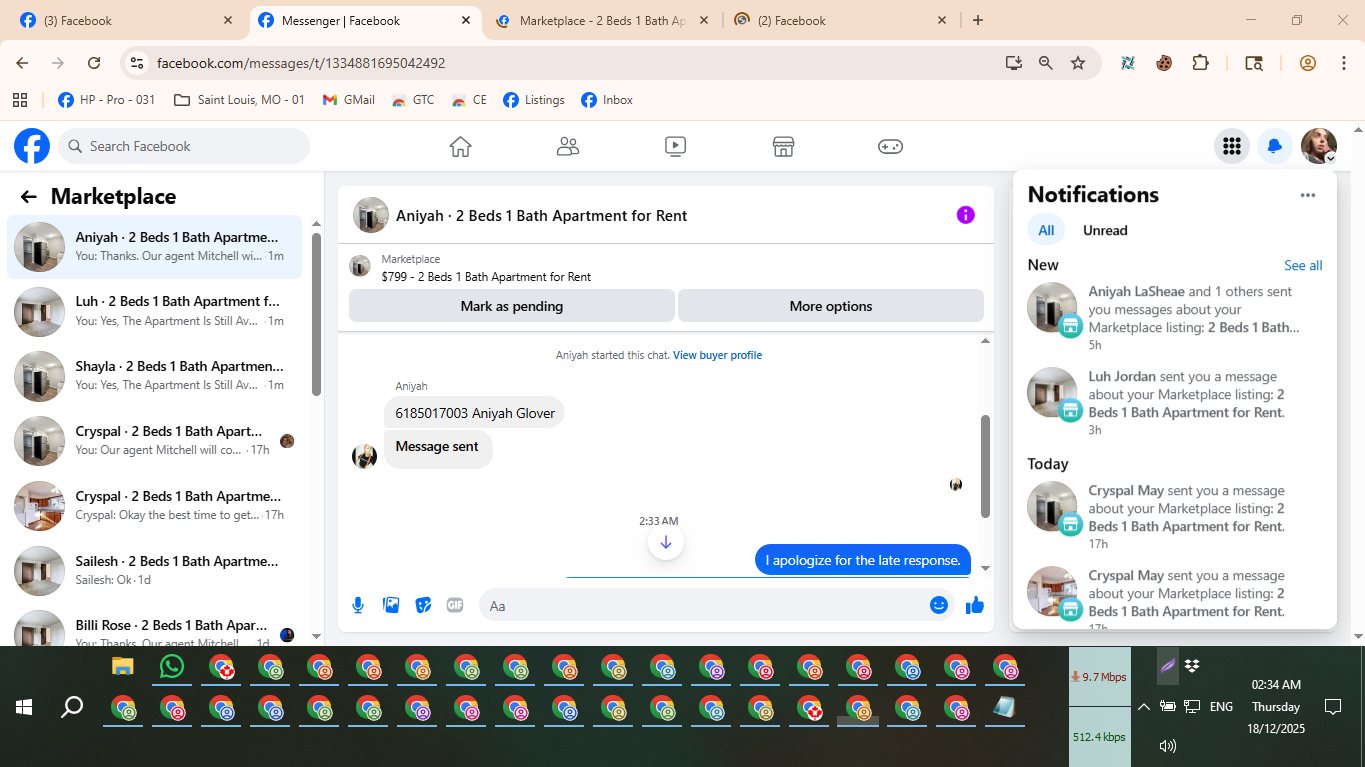Open Chrome zoom magnifier icon in address bar
Viewport: 1365px width, 767px height.
1046,63
